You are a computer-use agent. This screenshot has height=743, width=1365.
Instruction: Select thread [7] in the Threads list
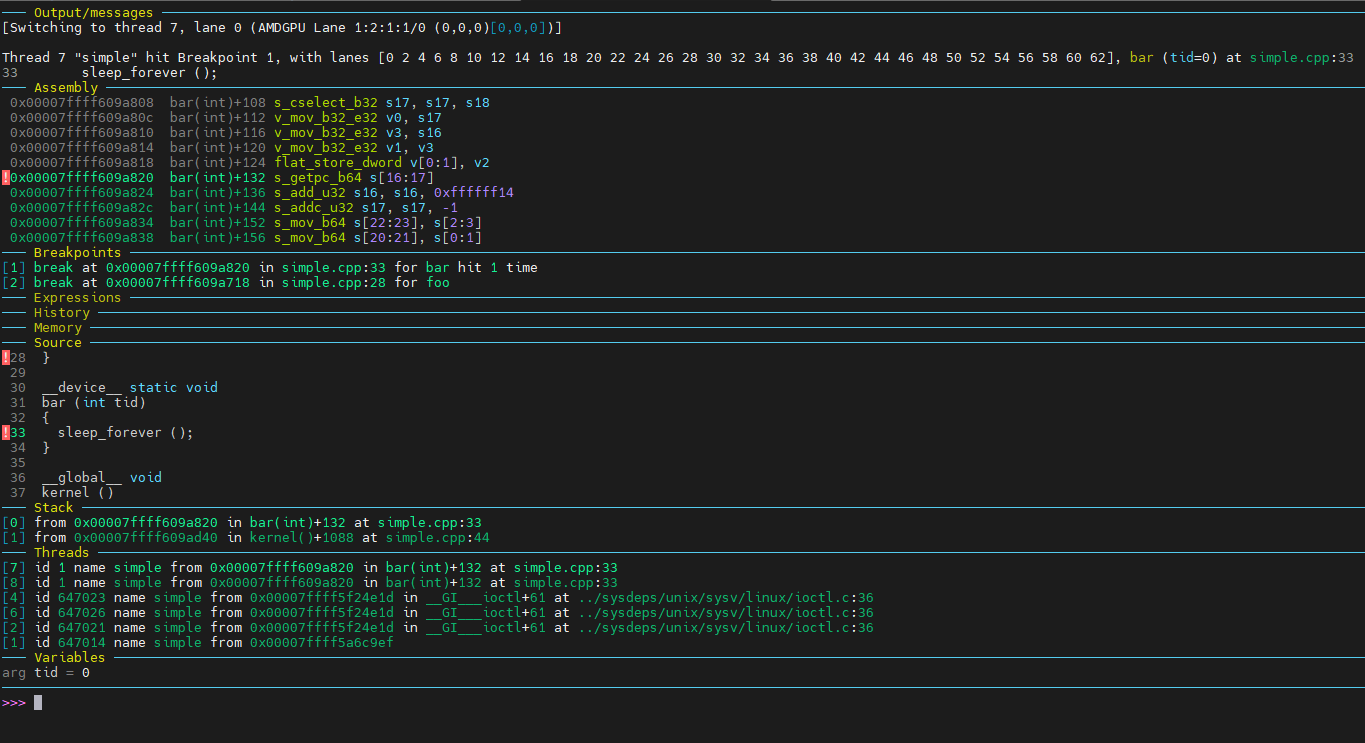[x=13, y=568]
